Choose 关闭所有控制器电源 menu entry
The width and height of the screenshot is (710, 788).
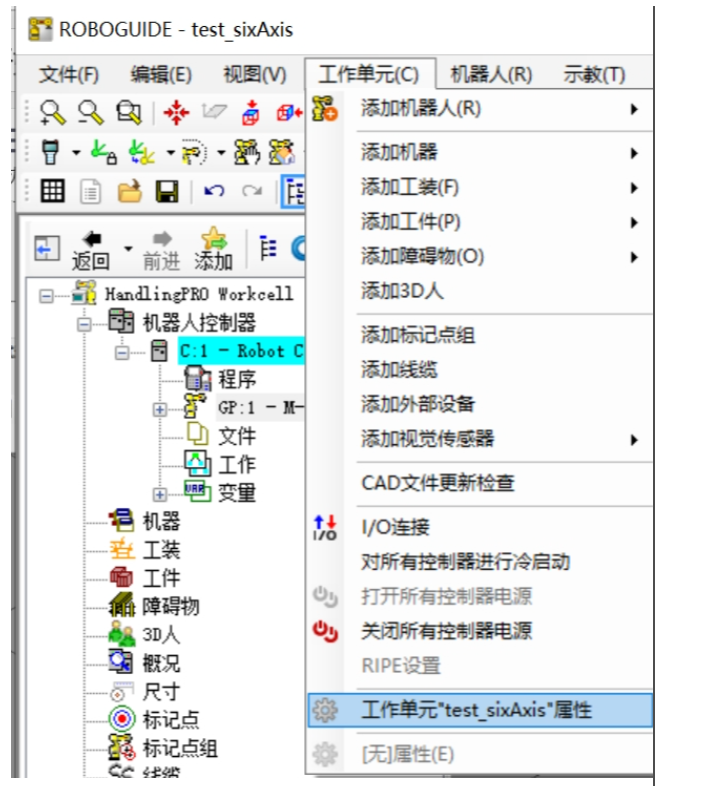point(480,631)
